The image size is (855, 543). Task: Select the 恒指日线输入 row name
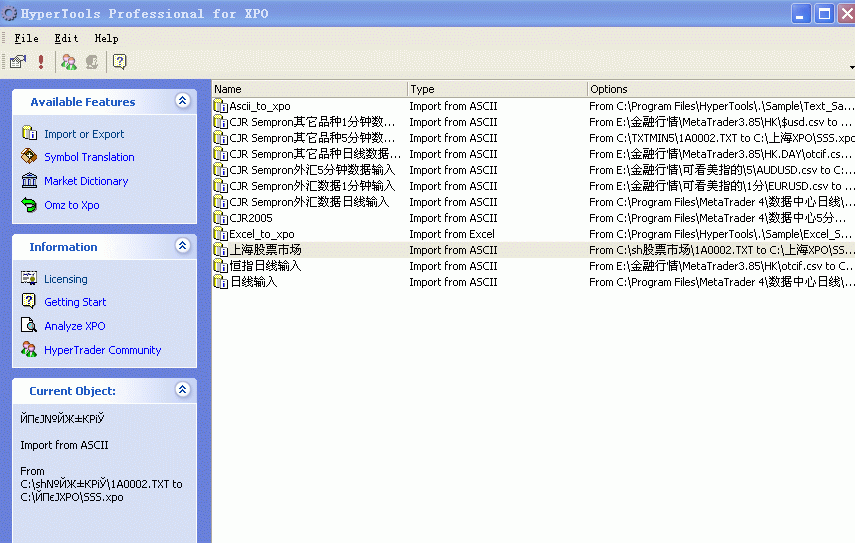click(x=265, y=266)
